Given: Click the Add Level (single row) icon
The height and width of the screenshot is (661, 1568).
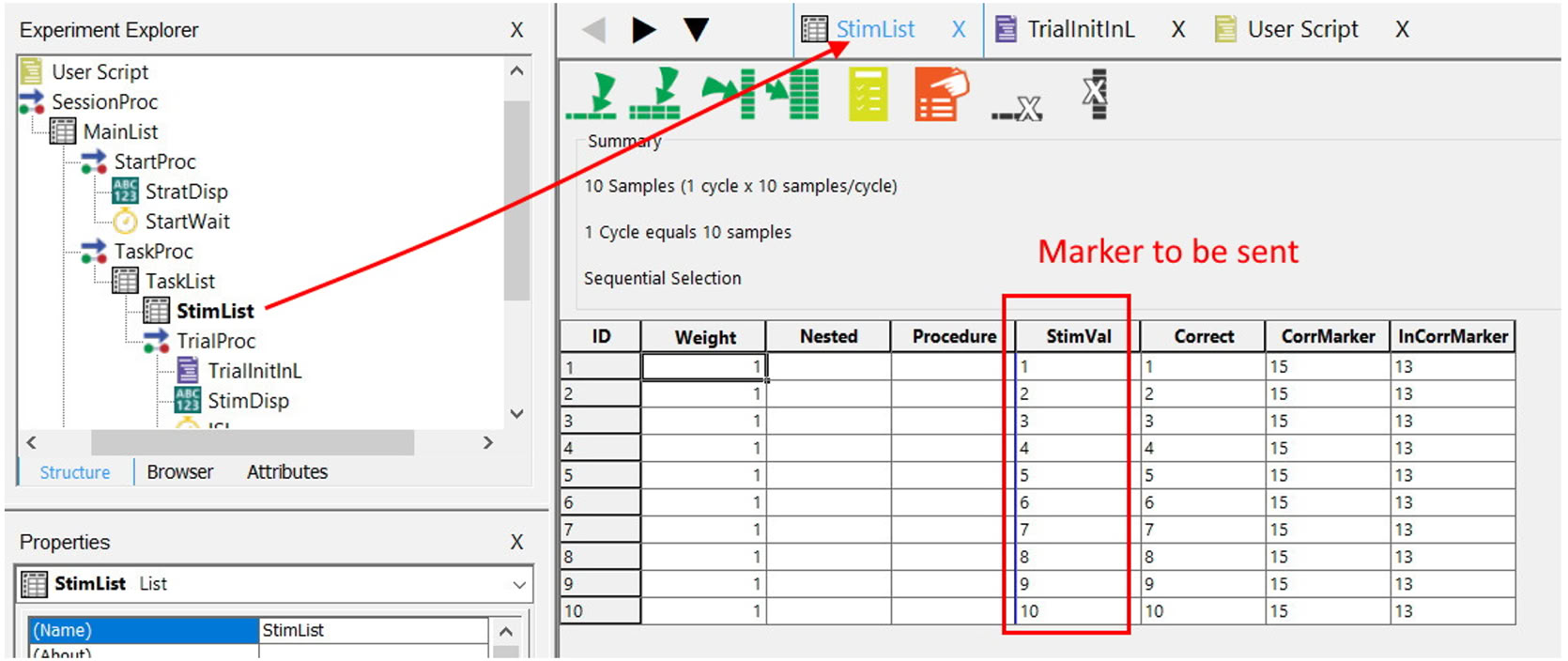Looking at the screenshot, I should coord(592,96).
